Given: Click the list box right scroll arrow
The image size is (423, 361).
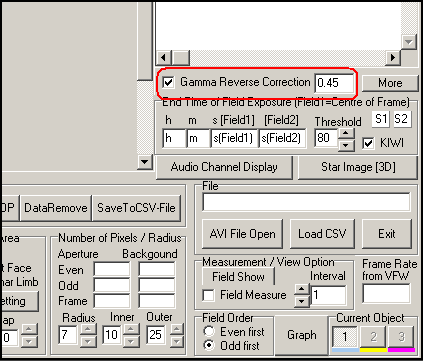Looking at the screenshot, I should (x=393, y=58).
